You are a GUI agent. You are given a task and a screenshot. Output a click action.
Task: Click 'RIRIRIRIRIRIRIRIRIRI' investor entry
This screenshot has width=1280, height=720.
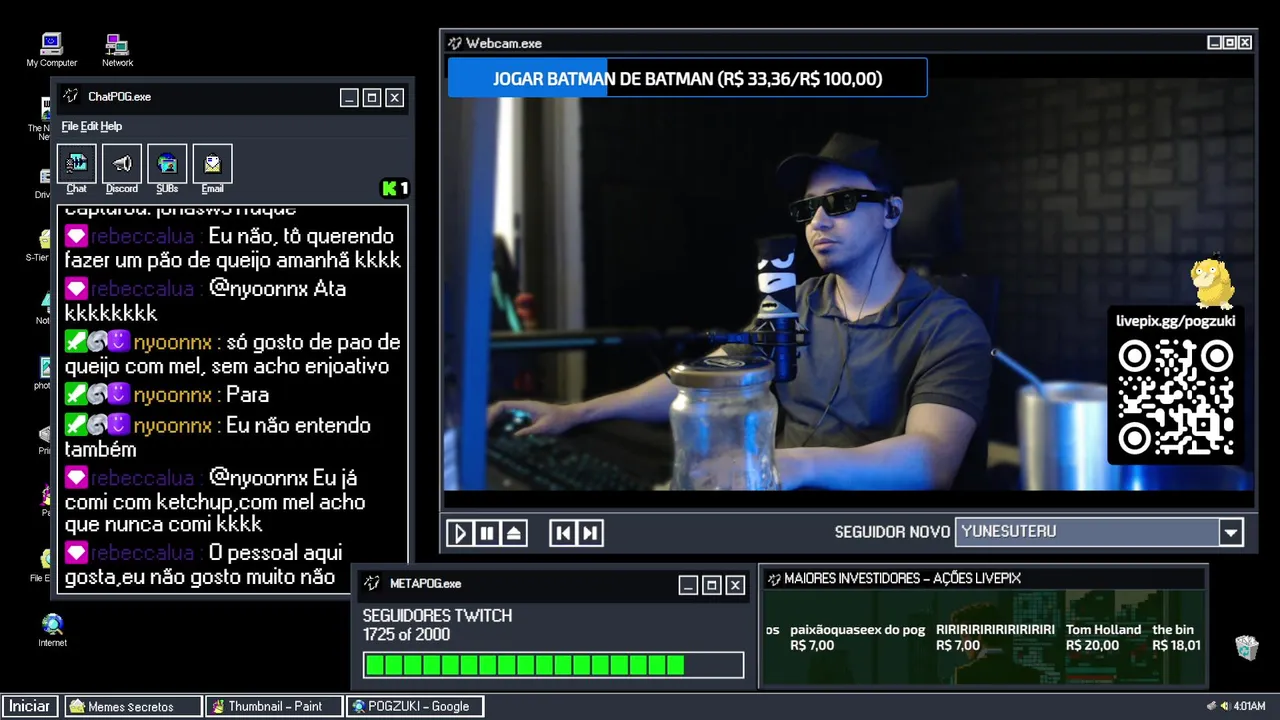click(x=995, y=637)
